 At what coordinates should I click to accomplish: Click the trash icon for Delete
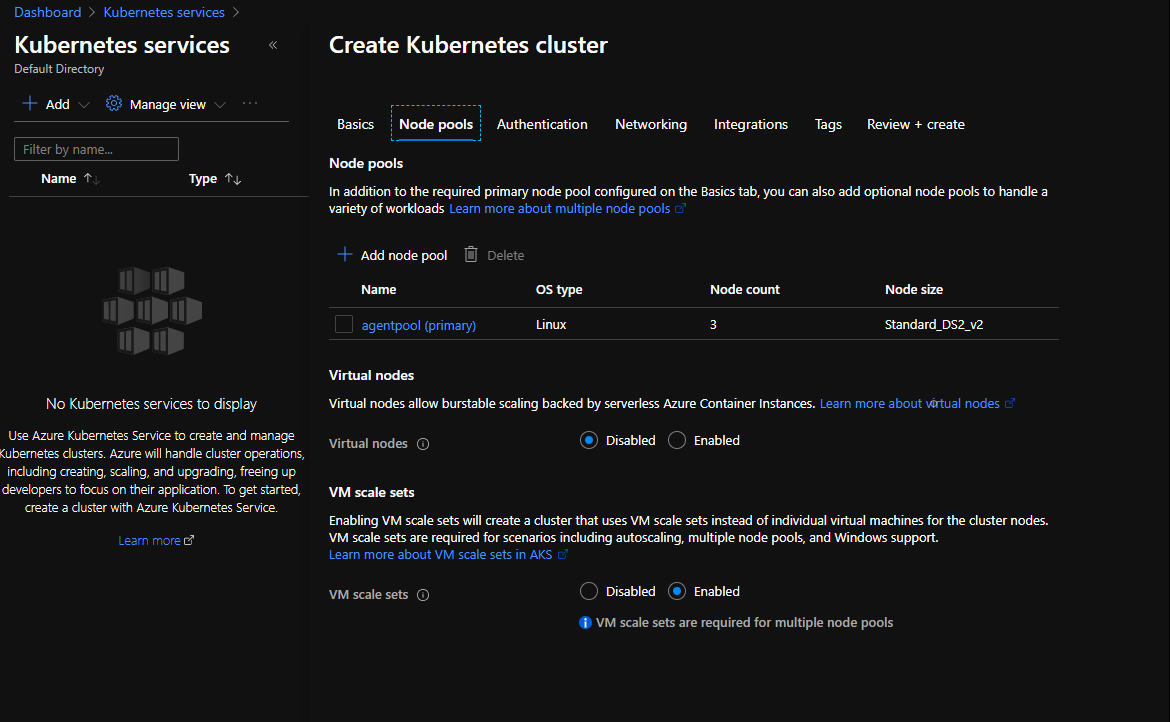[471, 254]
